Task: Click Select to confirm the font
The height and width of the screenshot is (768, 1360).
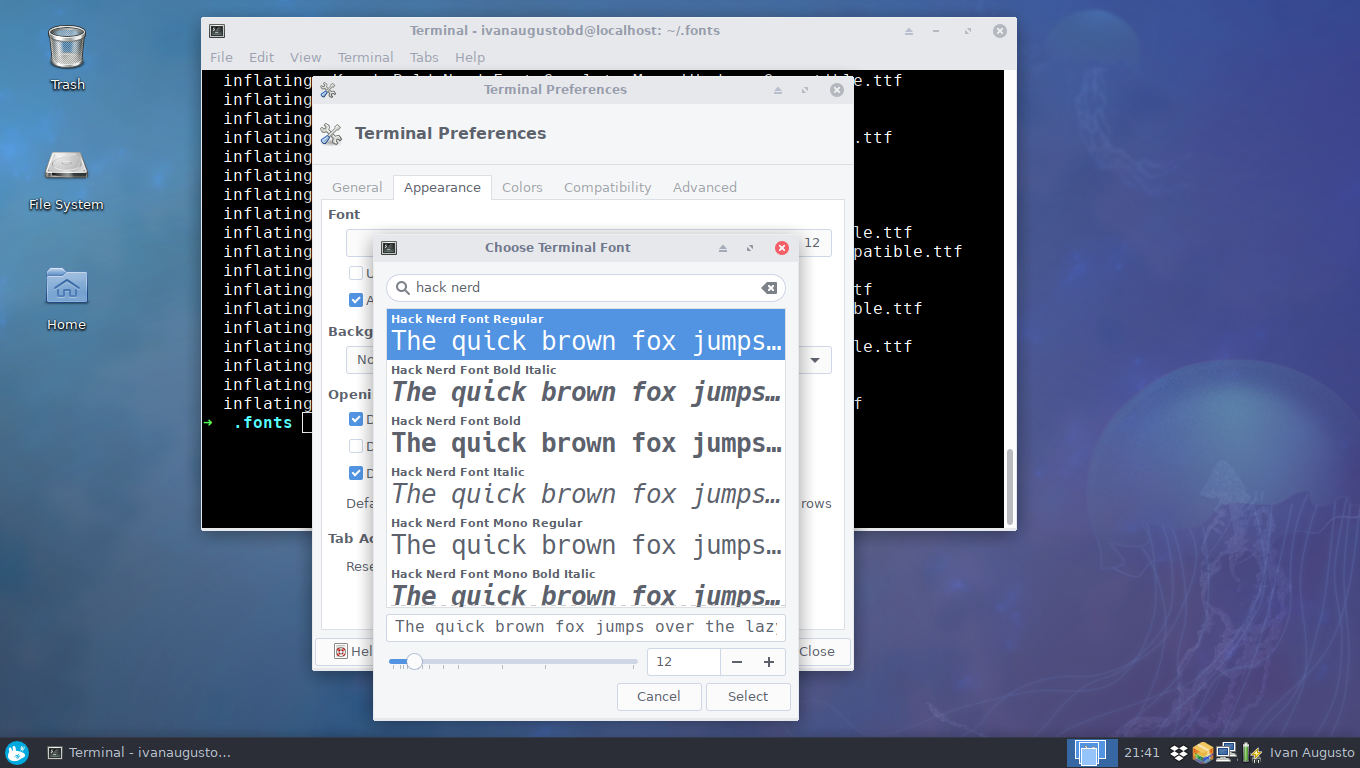Action: click(x=748, y=697)
